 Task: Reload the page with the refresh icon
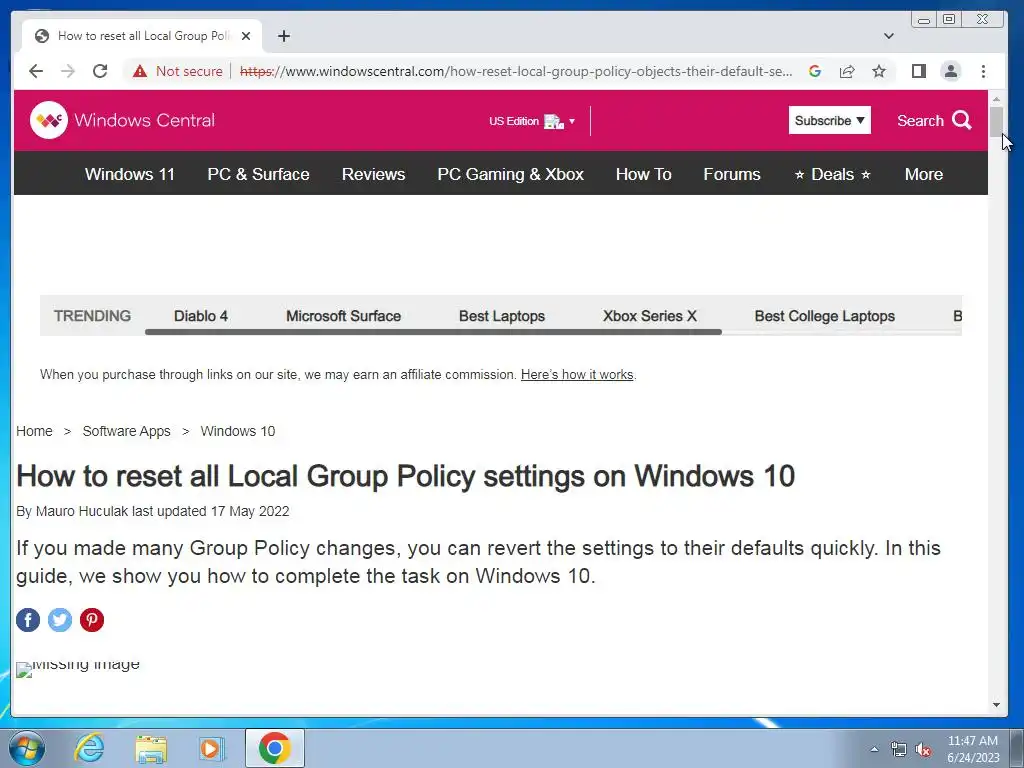[x=100, y=71]
